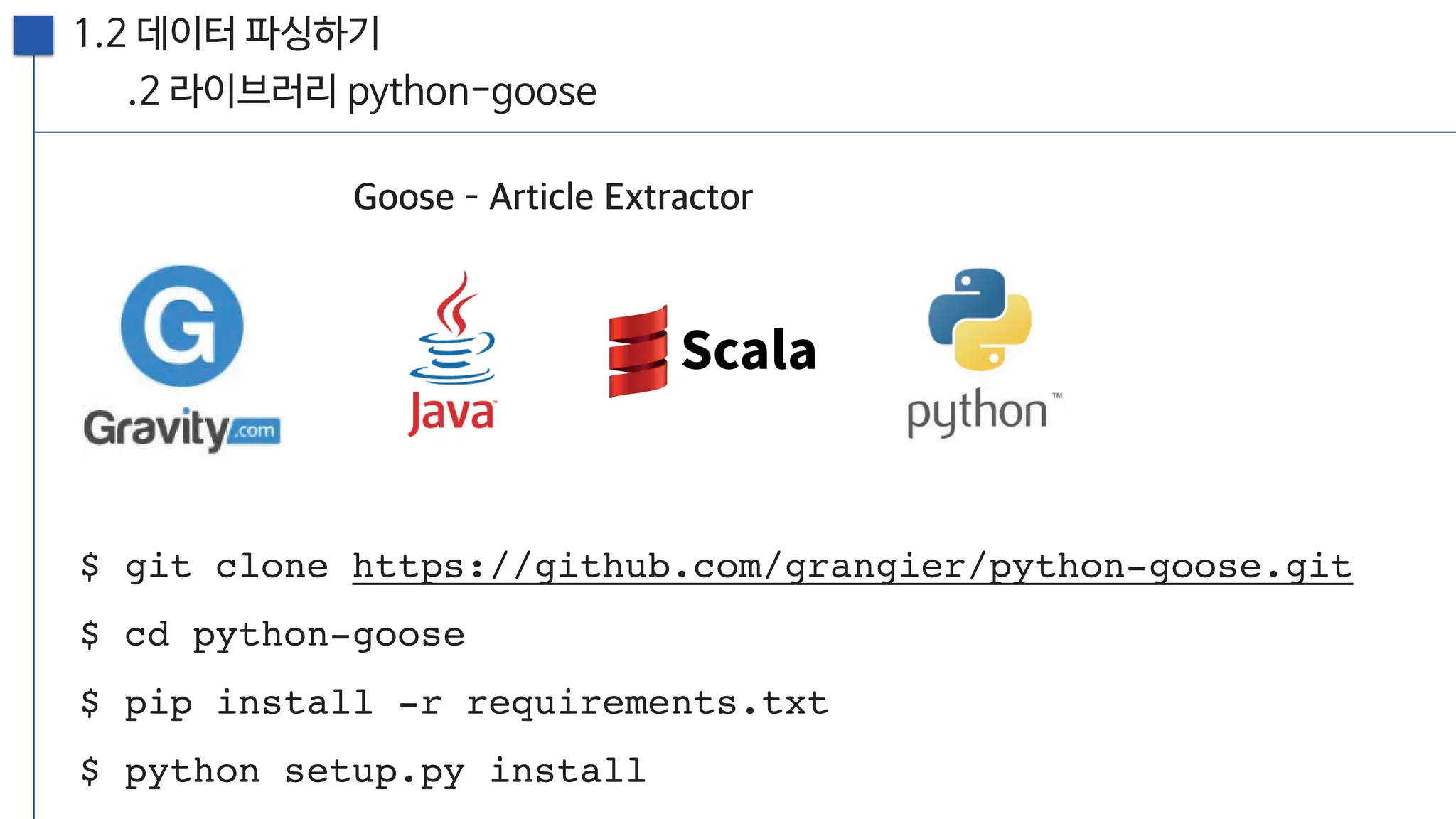Click the "Goose - Article Extractor" heading
Screen dimensions: 1456x819
tap(552, 197)
